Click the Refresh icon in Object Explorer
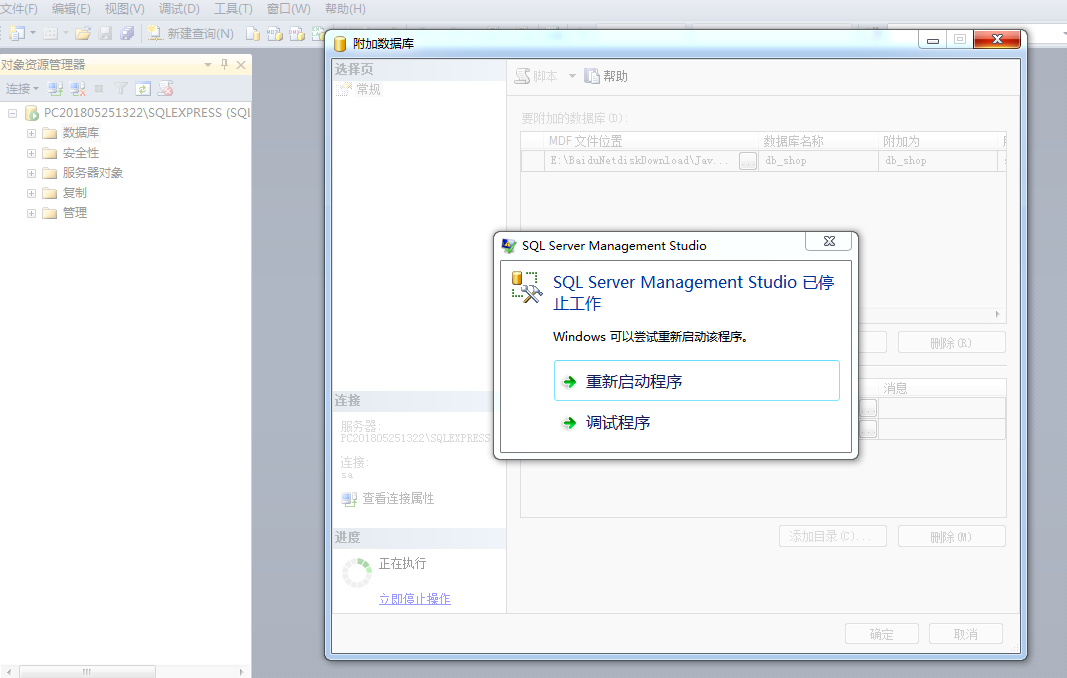 [143, 88]
